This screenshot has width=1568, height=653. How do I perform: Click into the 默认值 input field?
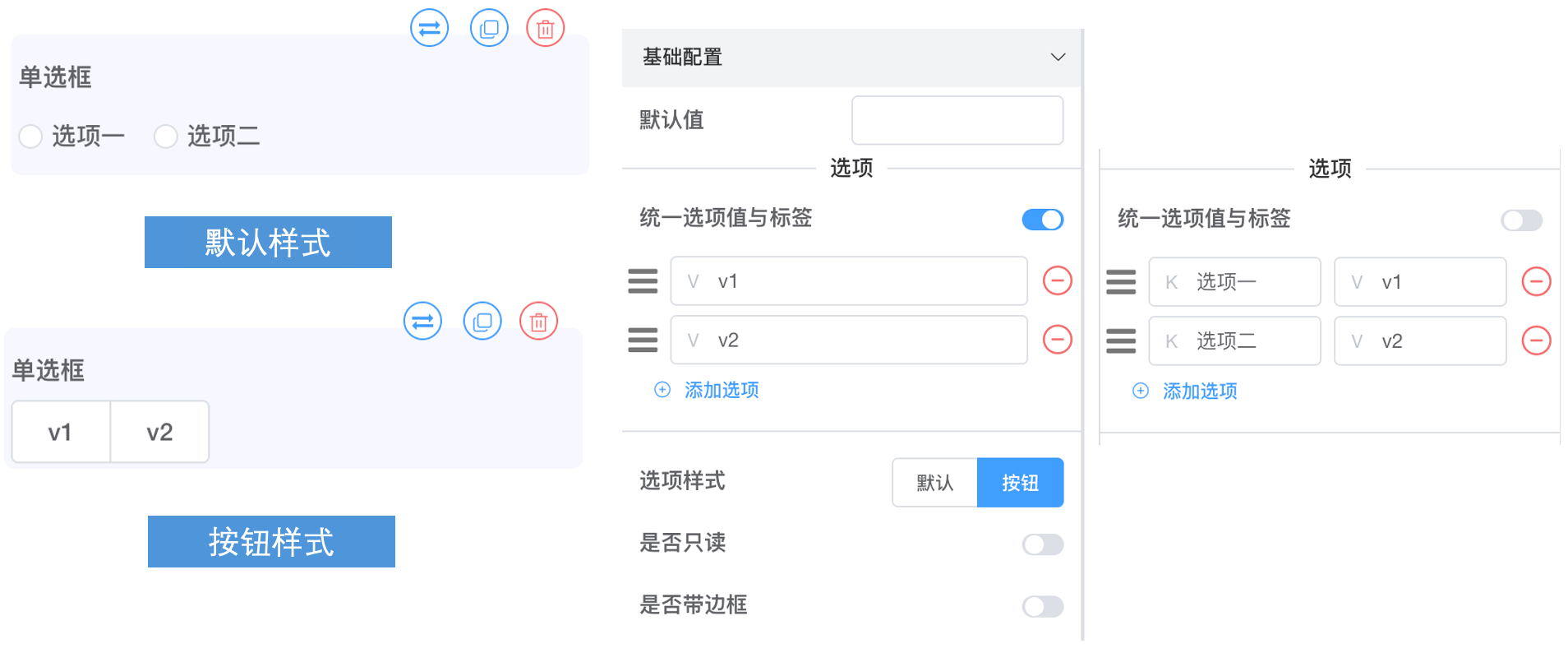[x=957, y=120]
